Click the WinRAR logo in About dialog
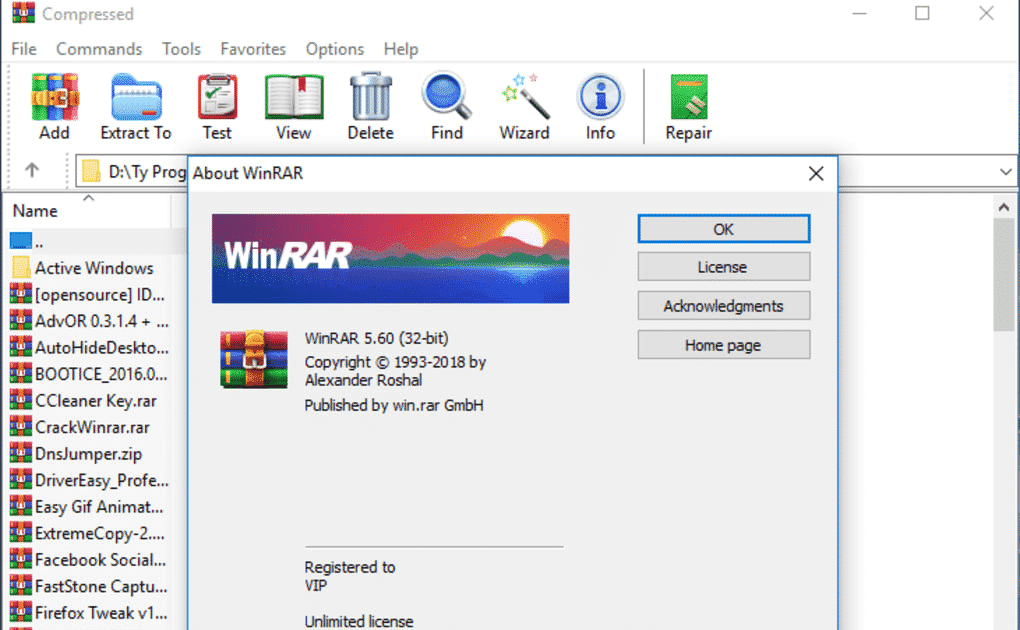This screenshot has width=1020, height=630. pos(389,258)
